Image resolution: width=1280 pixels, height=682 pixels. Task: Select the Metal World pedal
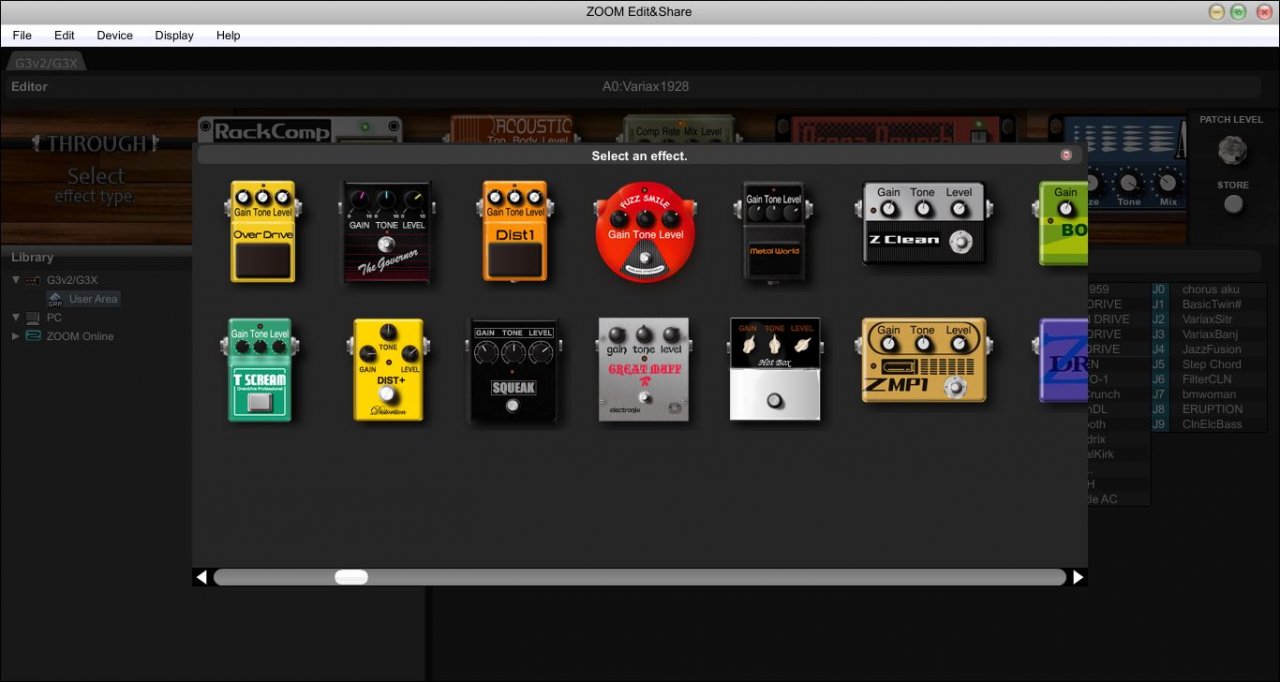(774, 231)
